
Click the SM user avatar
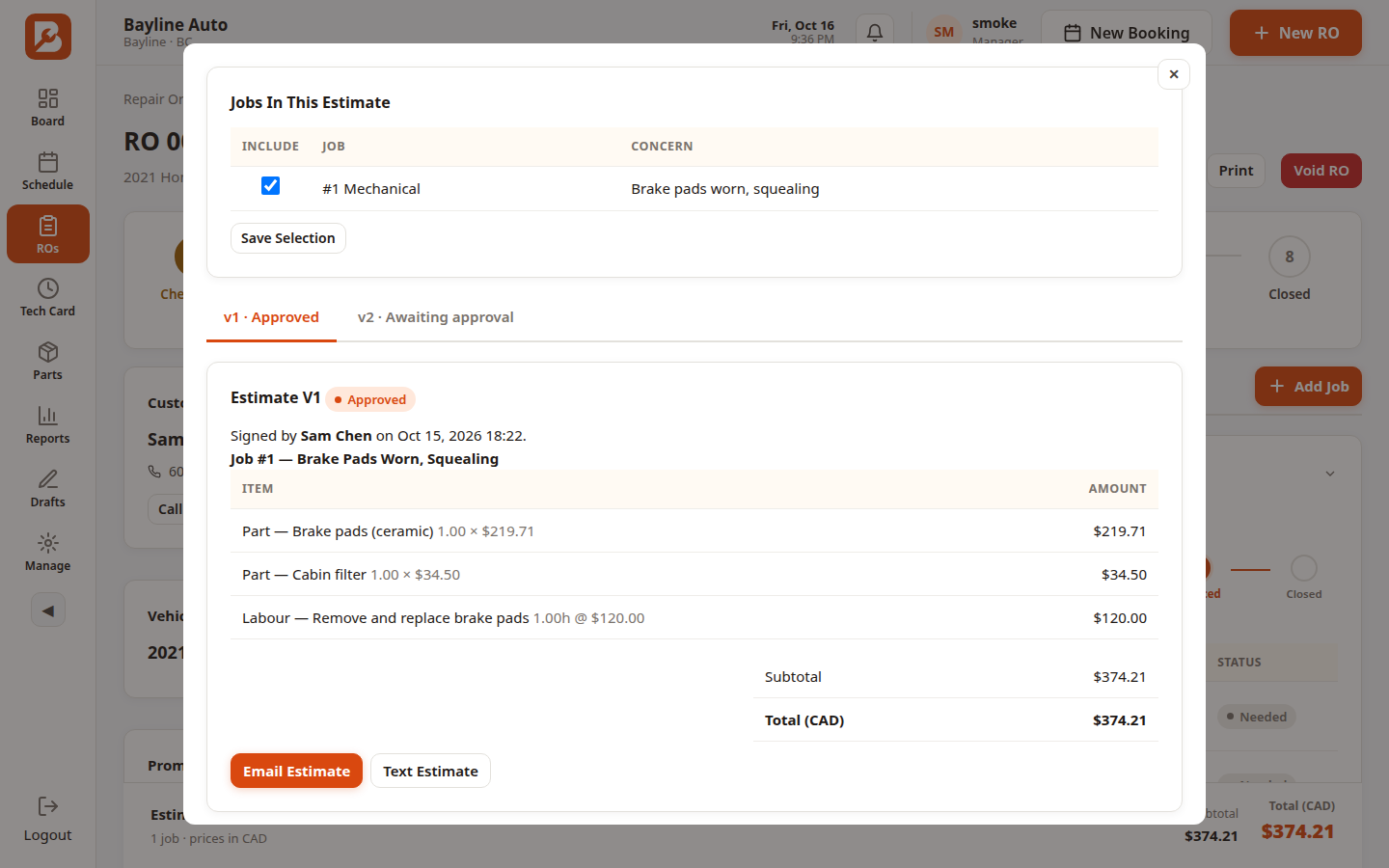pyautogui.click(x=943, y=32)
